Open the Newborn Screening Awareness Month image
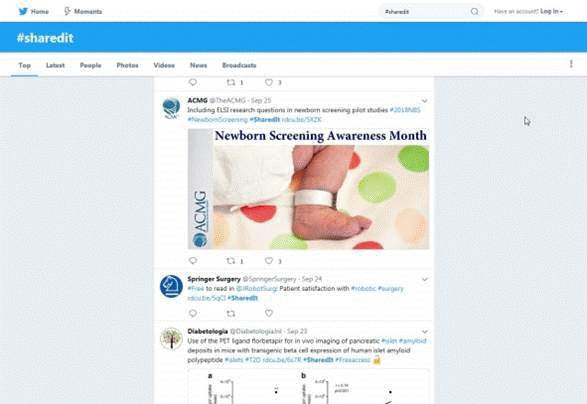The height and width of the screenshot is (404, 587). pyautogui.click(x=308, y=189)
